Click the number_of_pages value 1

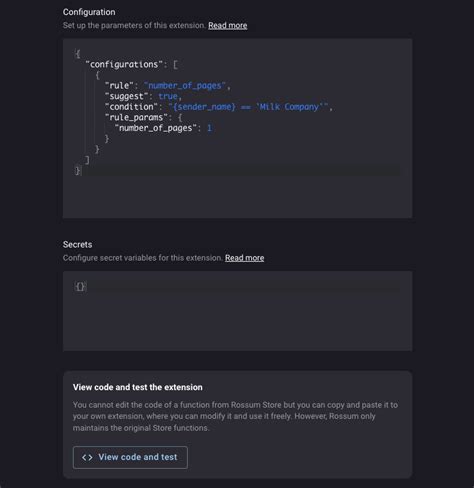[x=209, y=128]
